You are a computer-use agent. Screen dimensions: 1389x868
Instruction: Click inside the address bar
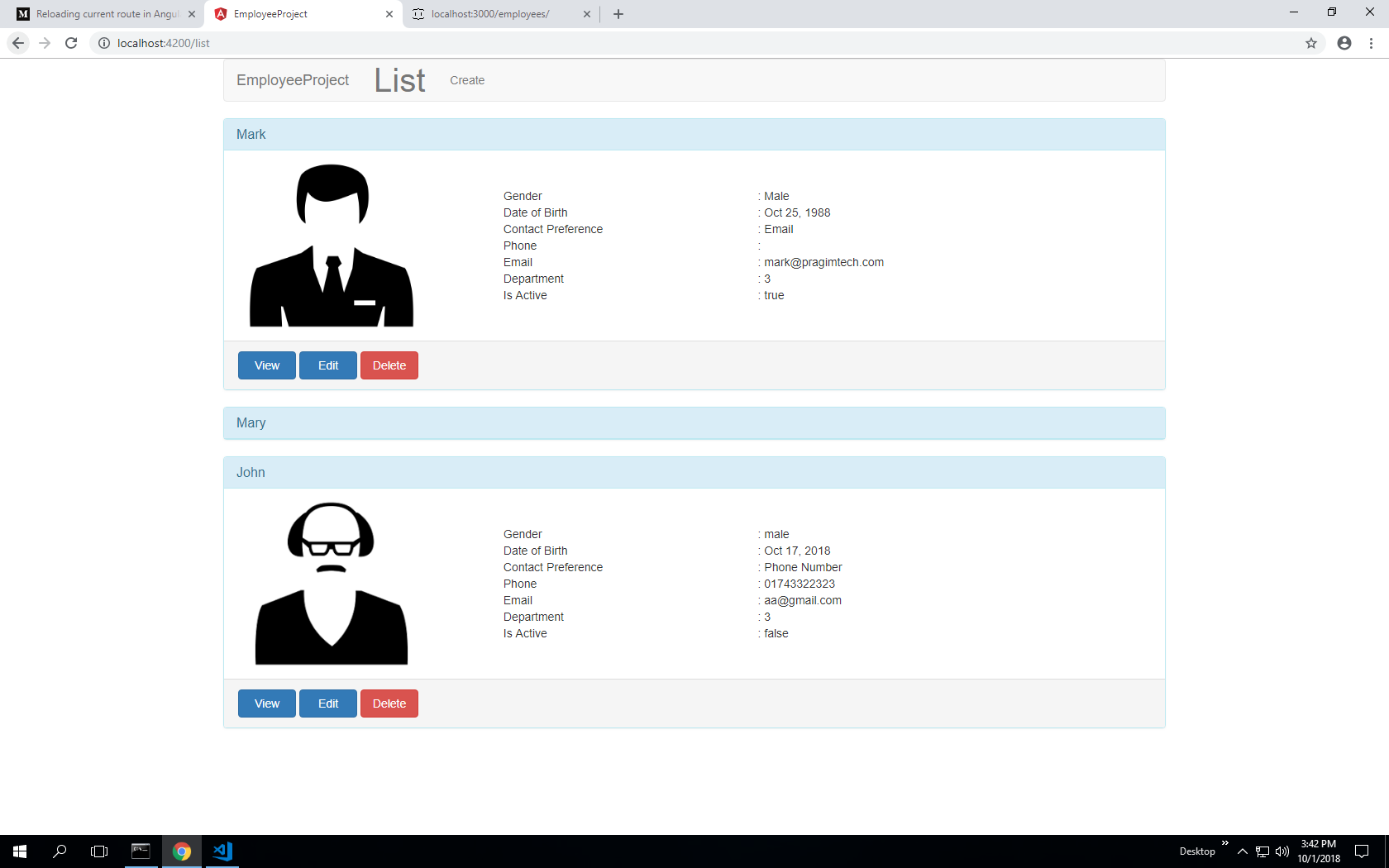pos(331,43)
